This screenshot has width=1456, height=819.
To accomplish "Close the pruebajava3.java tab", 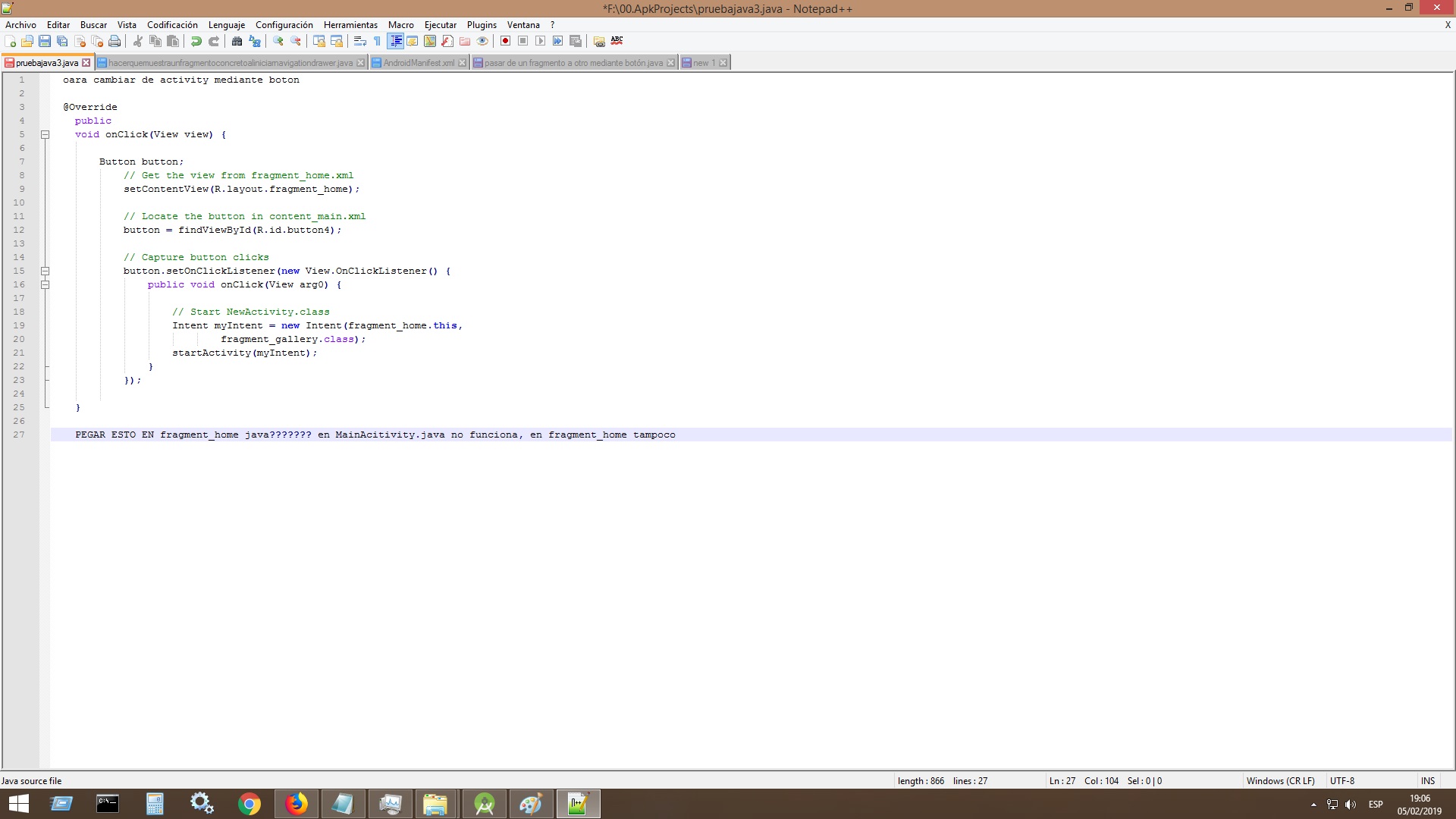I will (x=86, y=63).
